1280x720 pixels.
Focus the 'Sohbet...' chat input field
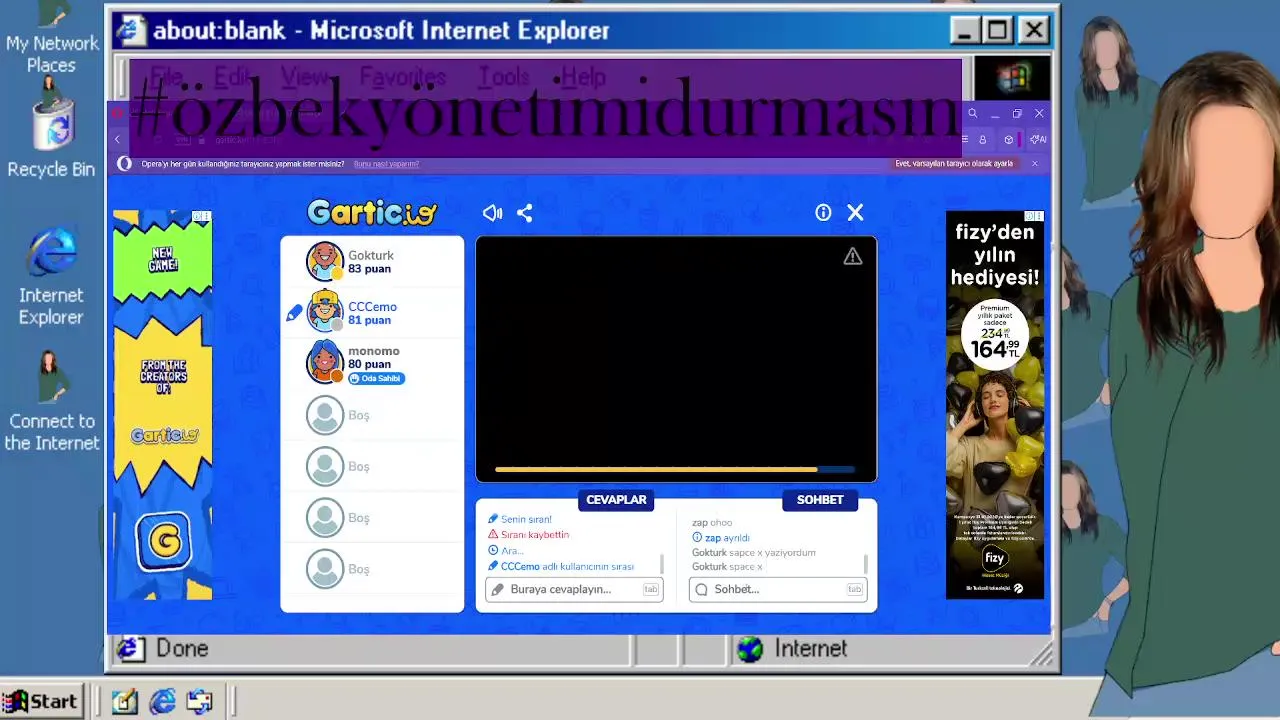point(777,589)
